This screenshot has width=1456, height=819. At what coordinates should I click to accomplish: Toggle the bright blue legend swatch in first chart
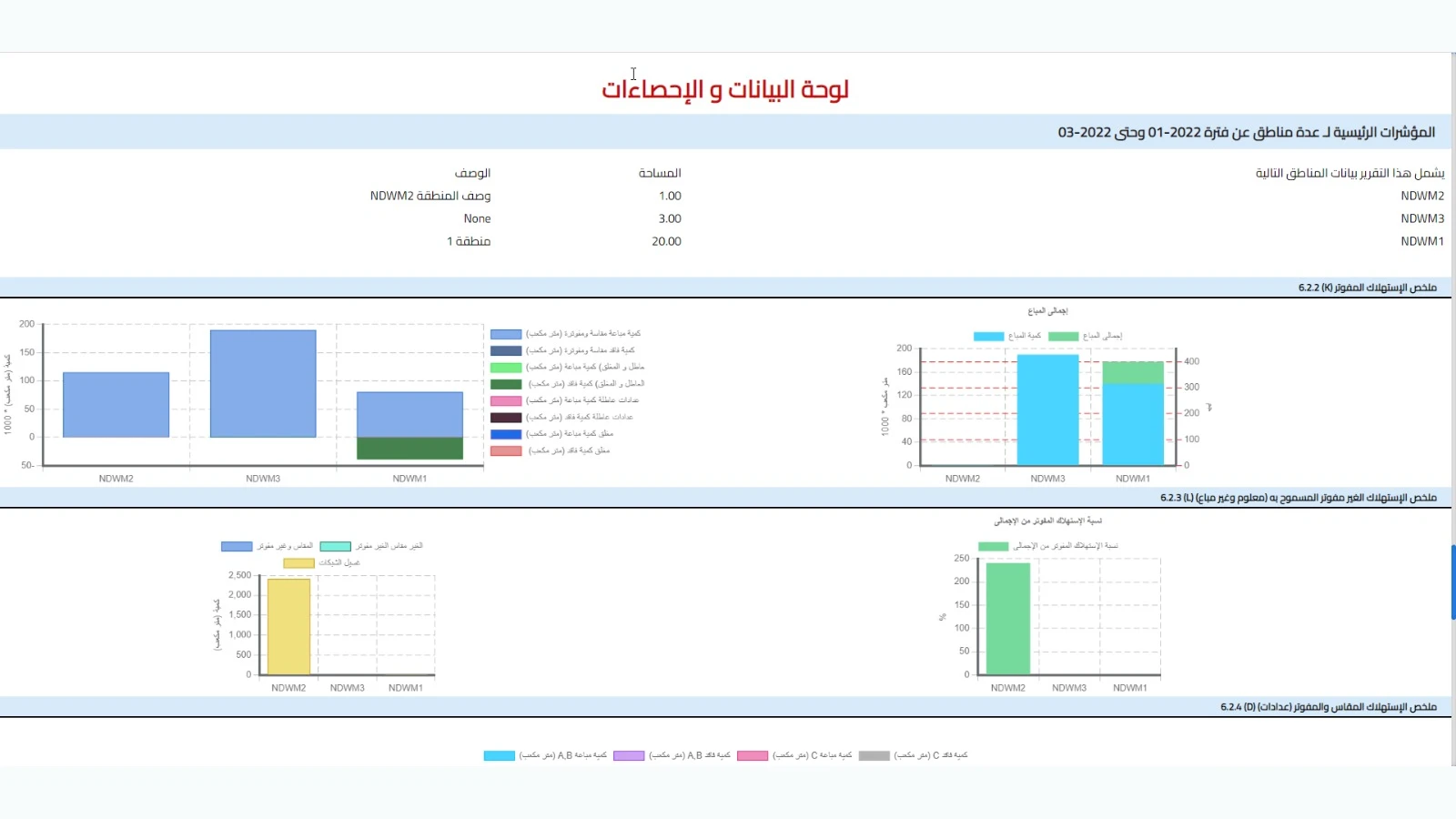pos(506,434)
